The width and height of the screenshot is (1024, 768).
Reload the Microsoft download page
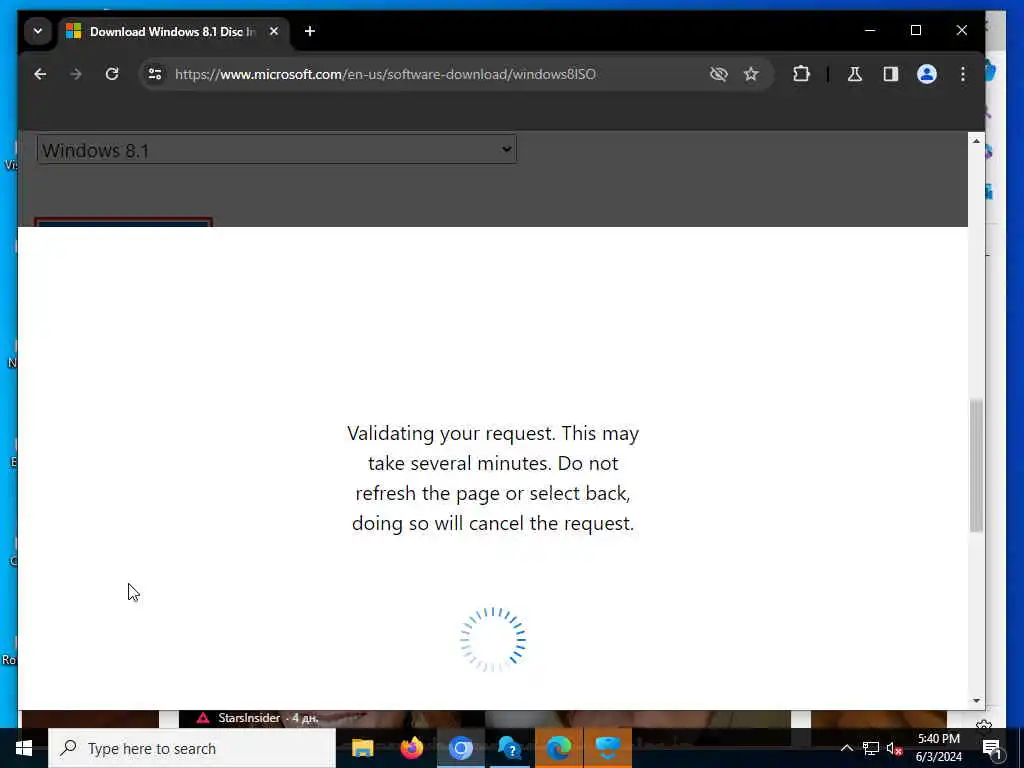[x=112, y=74]
